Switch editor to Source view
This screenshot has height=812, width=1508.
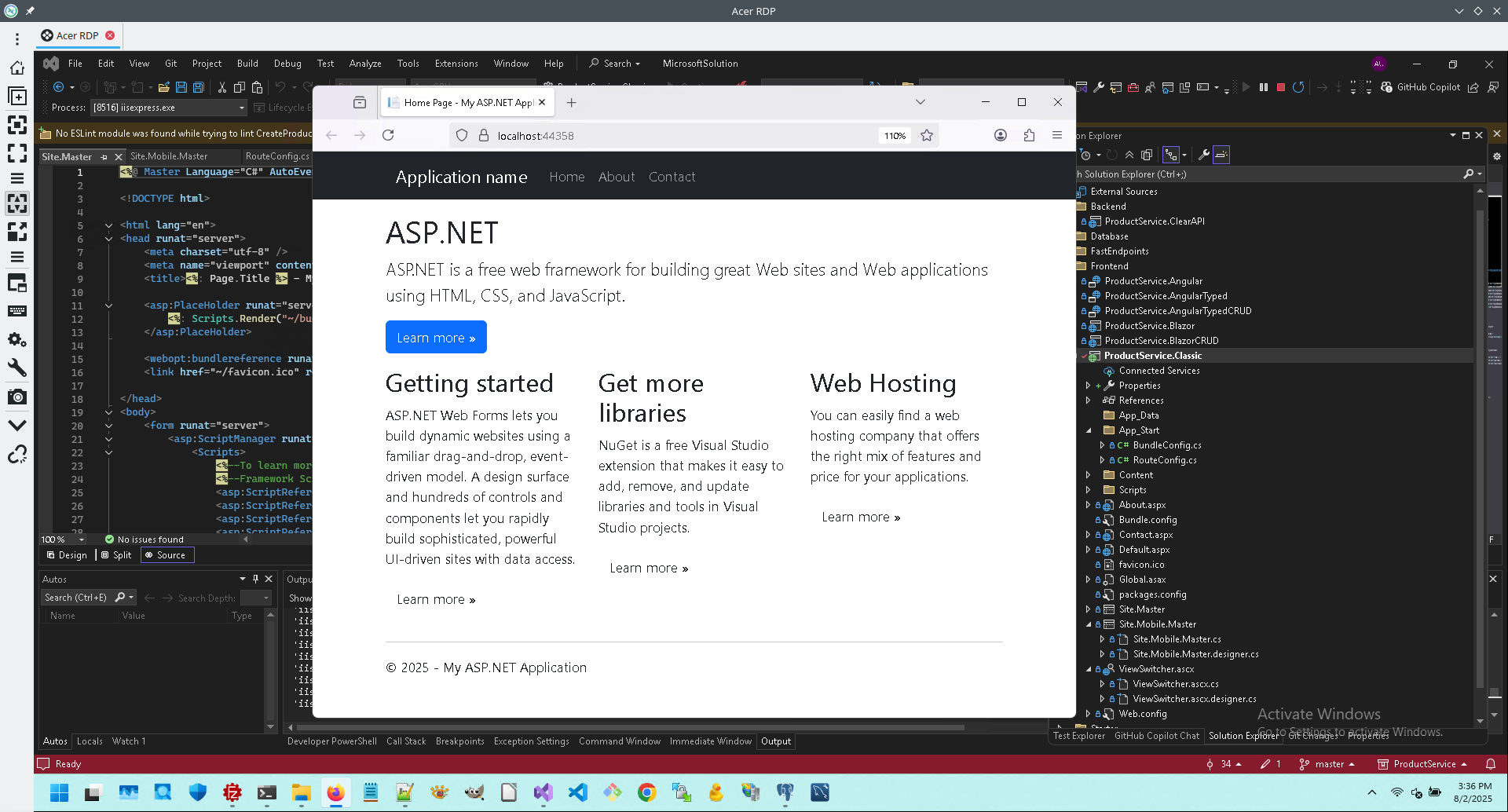pos(167,555)
